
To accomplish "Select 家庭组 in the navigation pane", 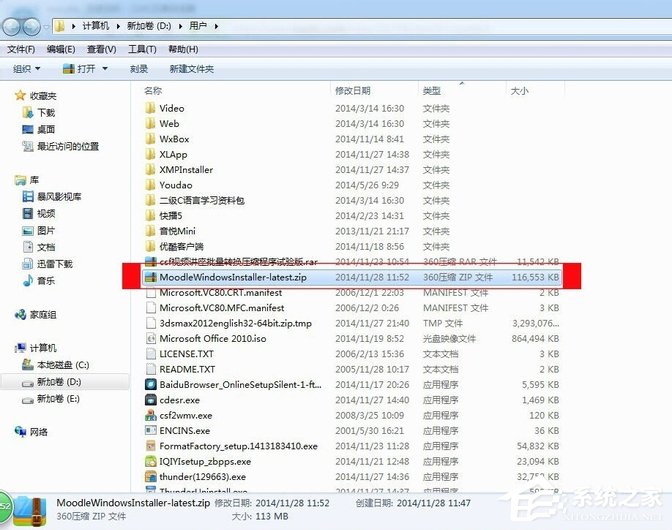I will pos(43,315).
